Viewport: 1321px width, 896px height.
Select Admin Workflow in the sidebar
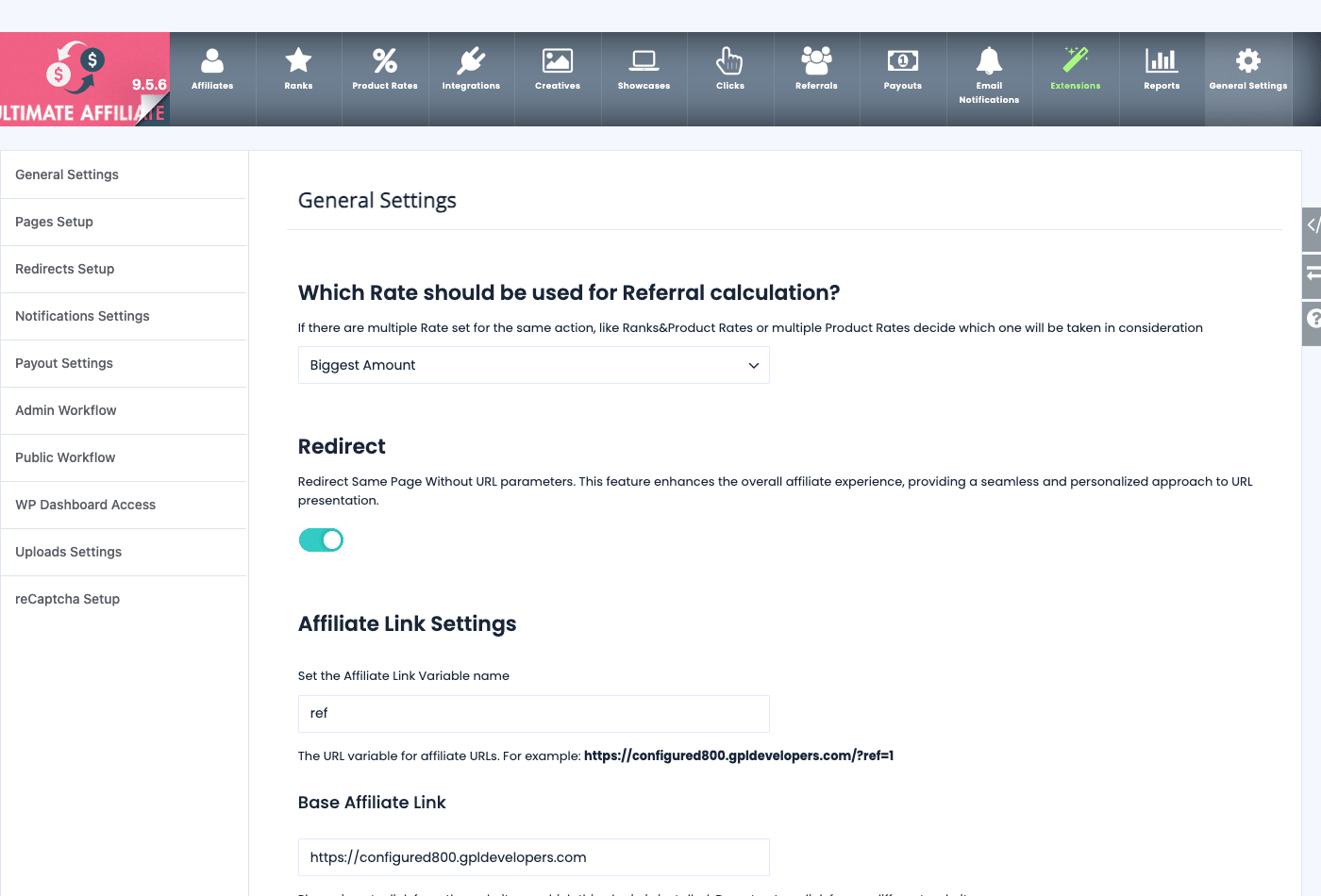[124, 410]
